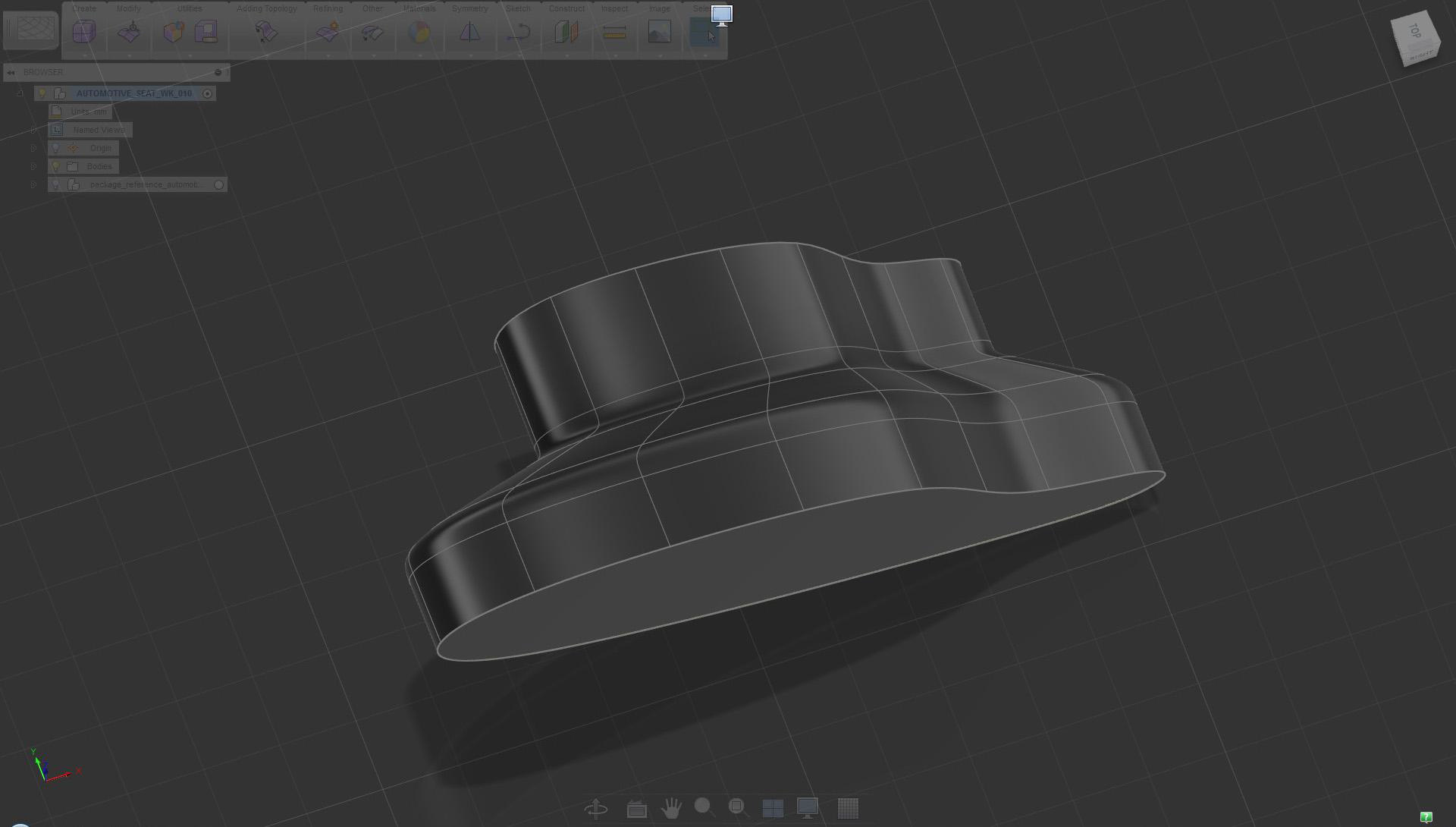
Task: Expand the Bodies tree node
Action: [33, 166]
